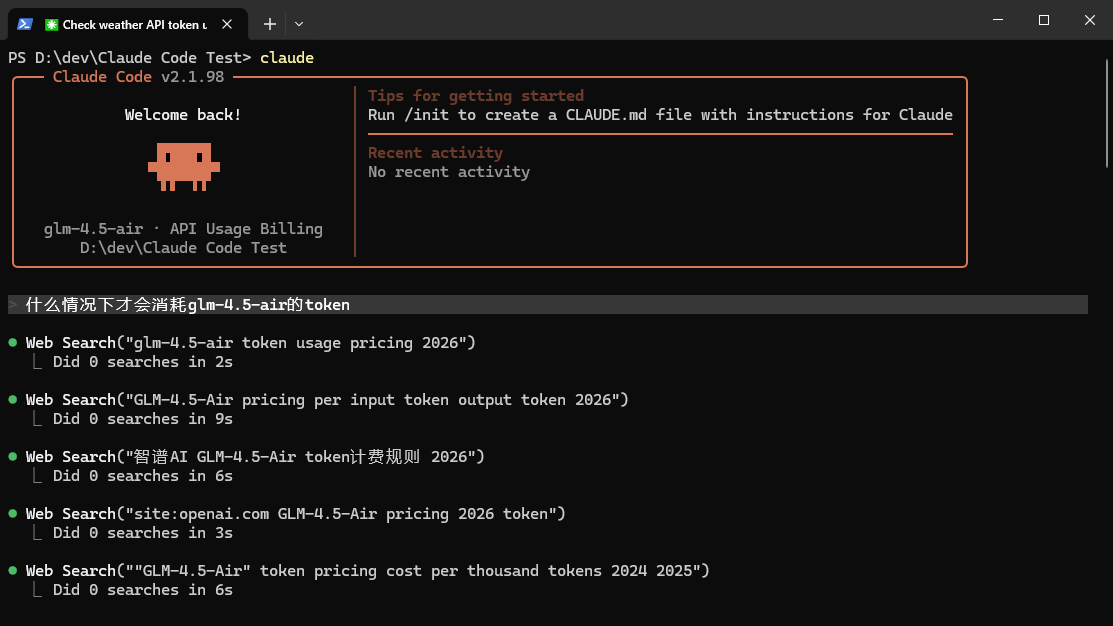
Task: Click the "Tips for getting started" heading
Action: click(x=476, y=96)
